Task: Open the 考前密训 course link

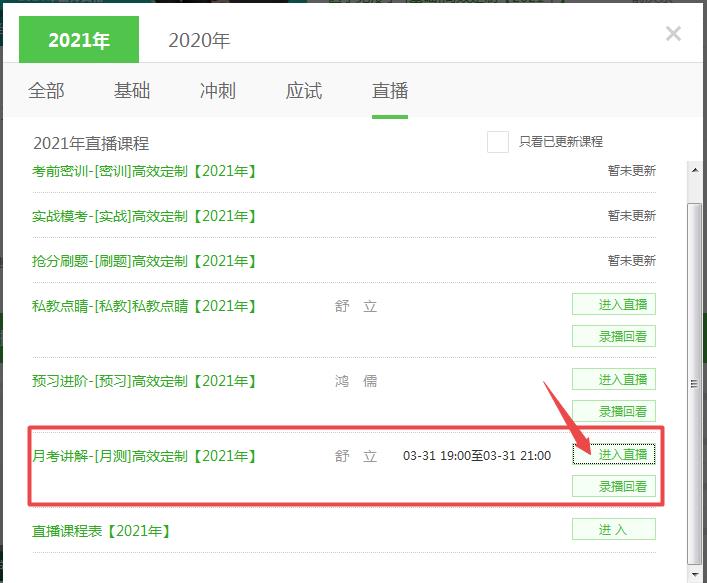Action: coord(145,171)
